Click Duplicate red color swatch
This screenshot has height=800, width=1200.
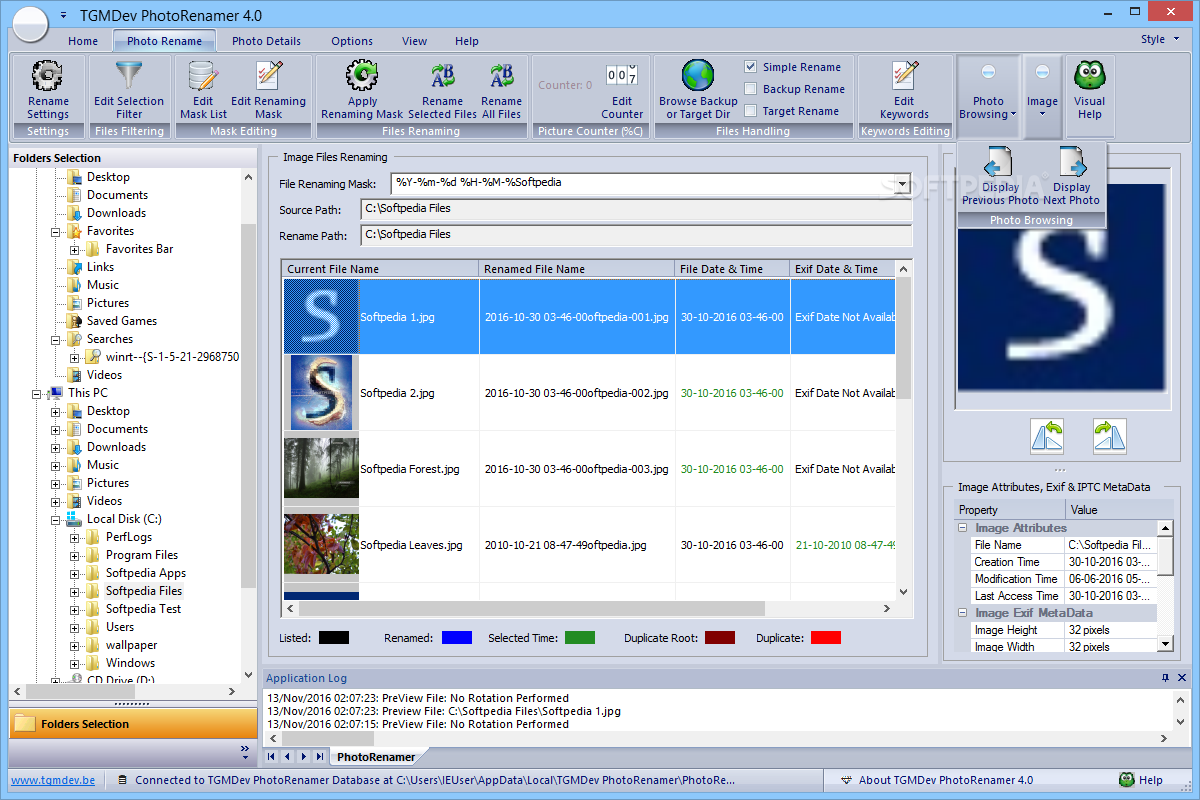click(x=826, y=637)
